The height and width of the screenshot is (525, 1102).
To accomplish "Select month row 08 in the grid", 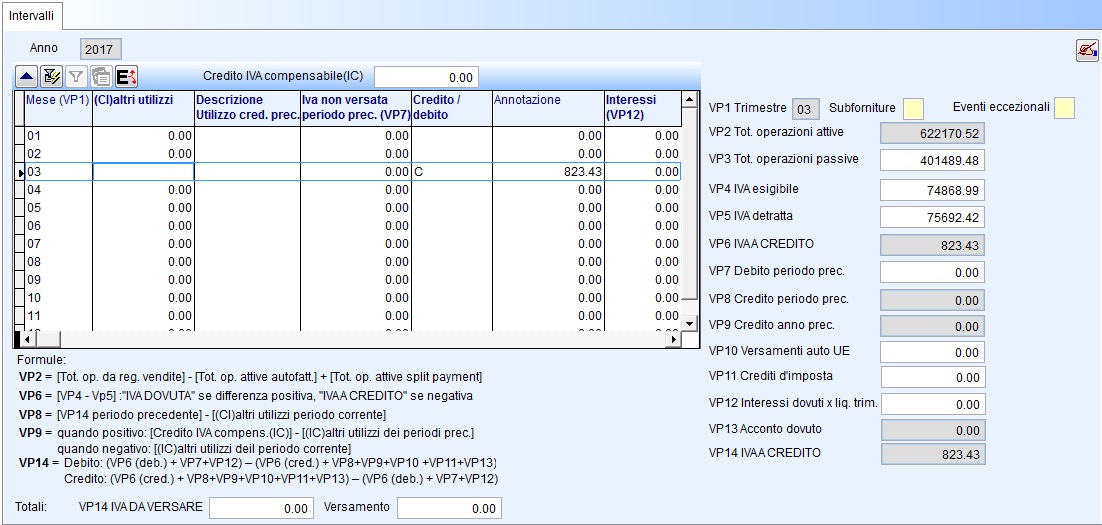I will (347, 262).
